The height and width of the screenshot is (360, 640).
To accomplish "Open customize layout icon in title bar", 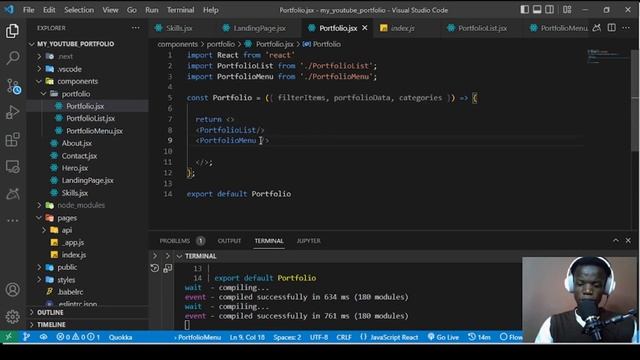I will (x=567, y=9).
